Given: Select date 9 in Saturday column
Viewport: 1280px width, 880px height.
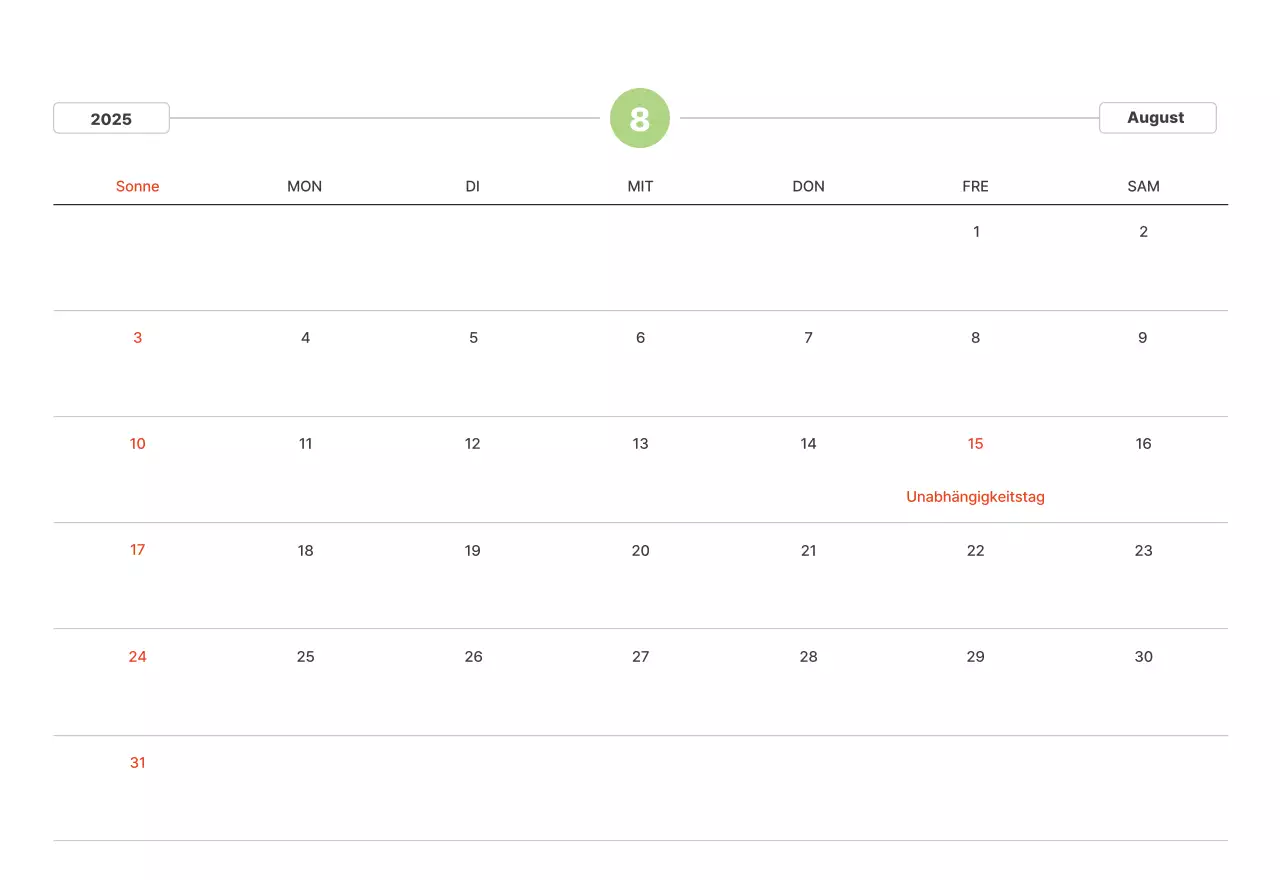Looking at the screenshot, I should 1143,338.
